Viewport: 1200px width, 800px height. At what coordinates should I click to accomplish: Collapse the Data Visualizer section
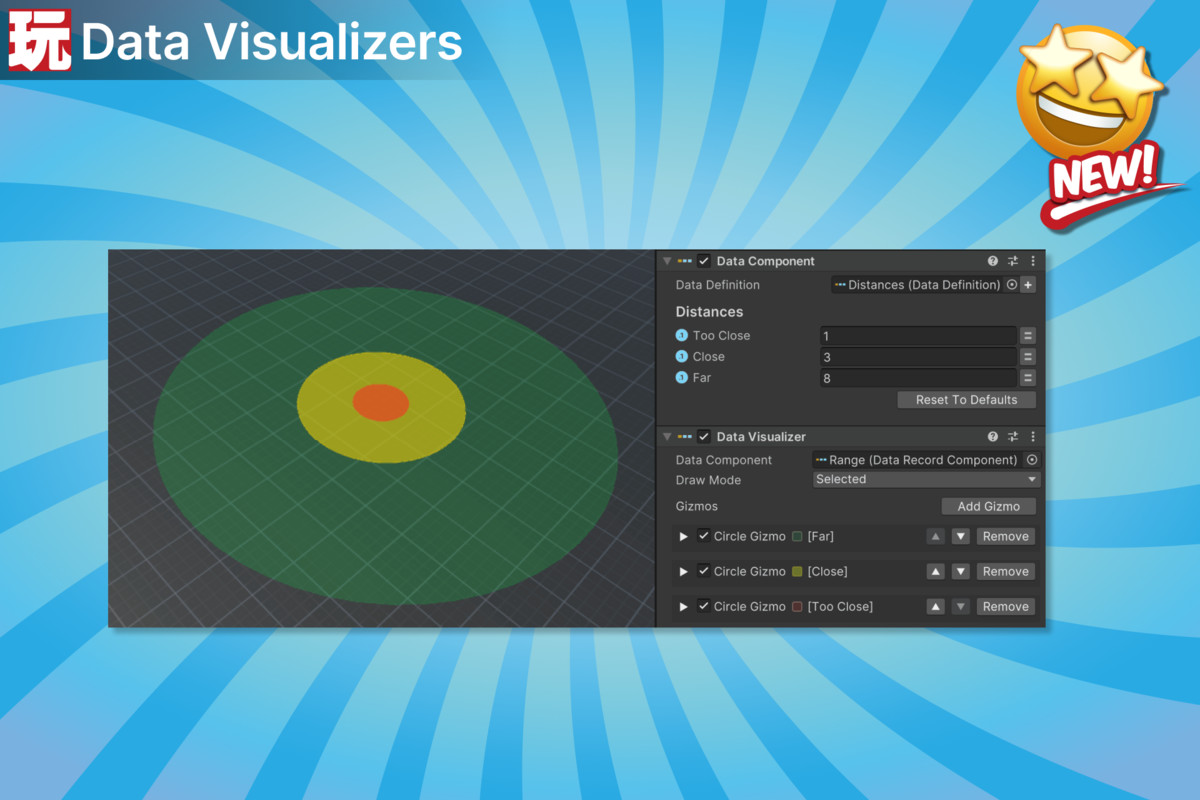[667, 438]
